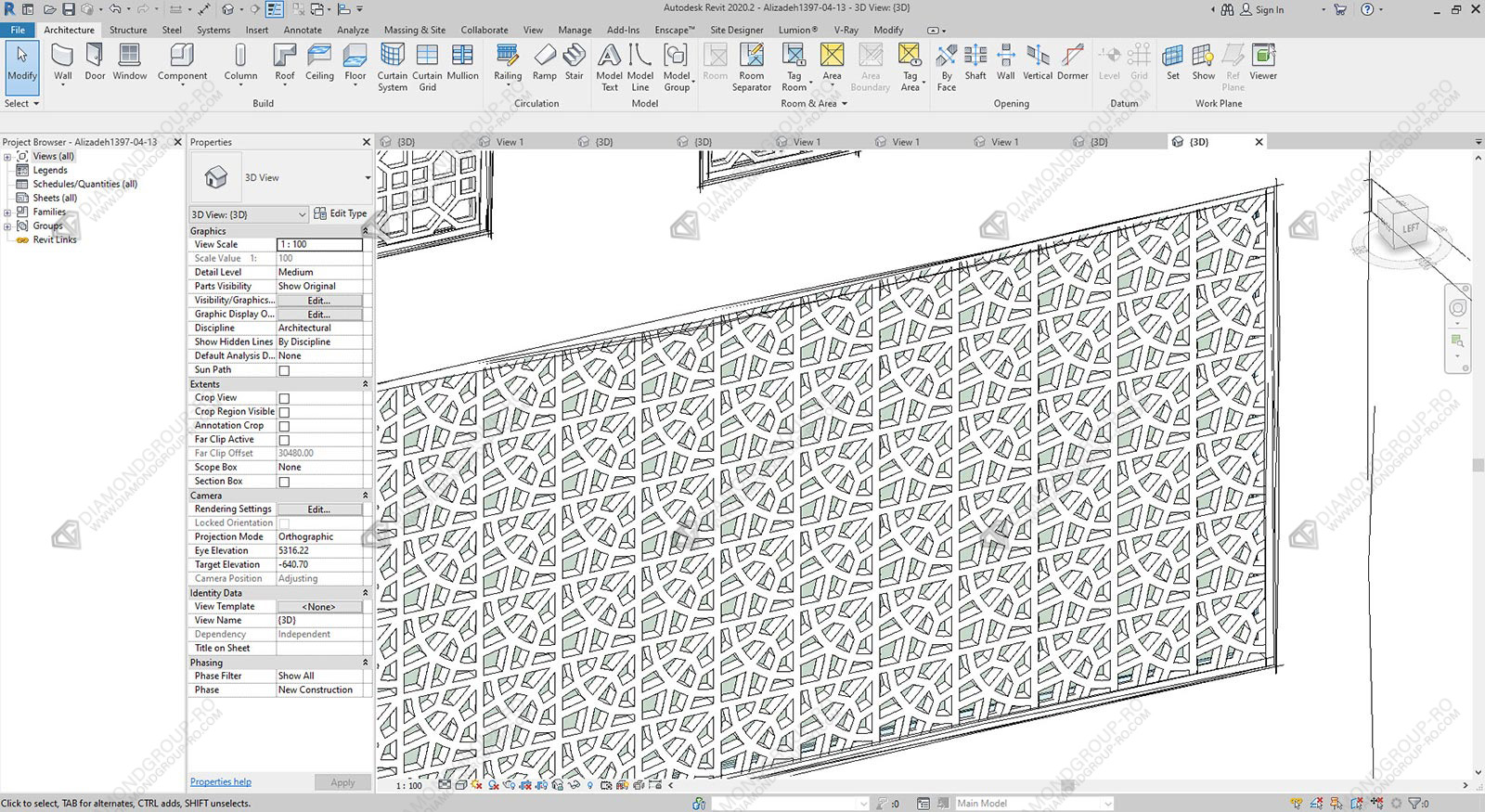
Task: Enable the Crop View checkbox
Action: coord(284,398)
